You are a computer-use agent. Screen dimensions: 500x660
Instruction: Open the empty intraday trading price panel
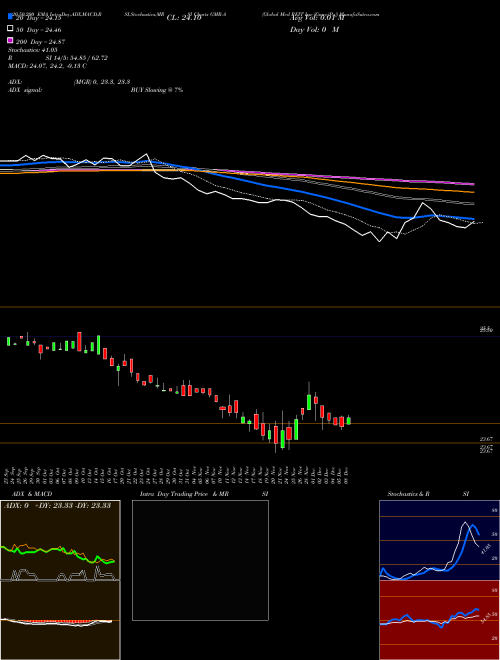200,560
